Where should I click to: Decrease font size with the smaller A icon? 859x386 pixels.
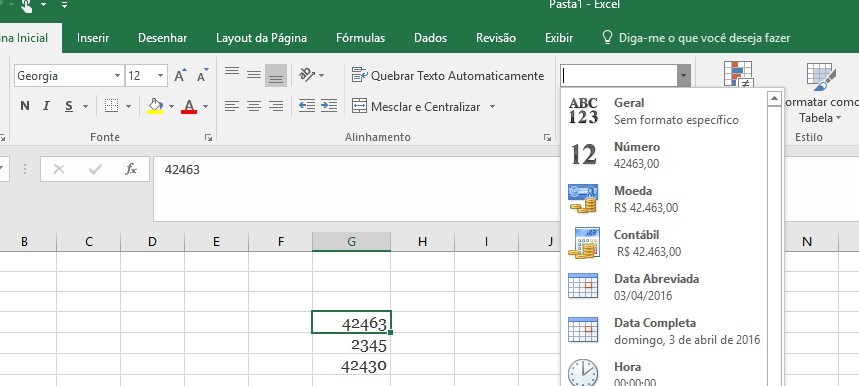point(202,76)
